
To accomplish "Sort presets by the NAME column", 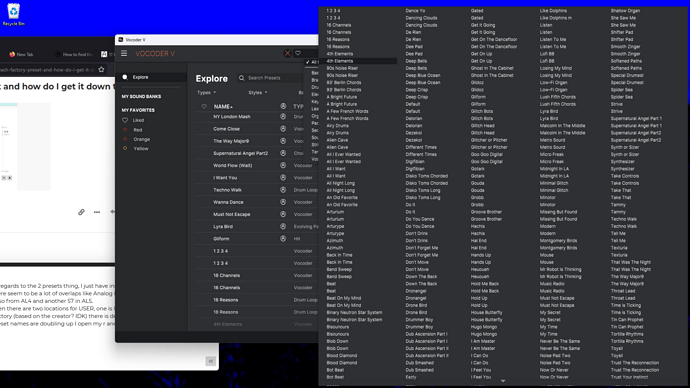I will tap(223, 106).
